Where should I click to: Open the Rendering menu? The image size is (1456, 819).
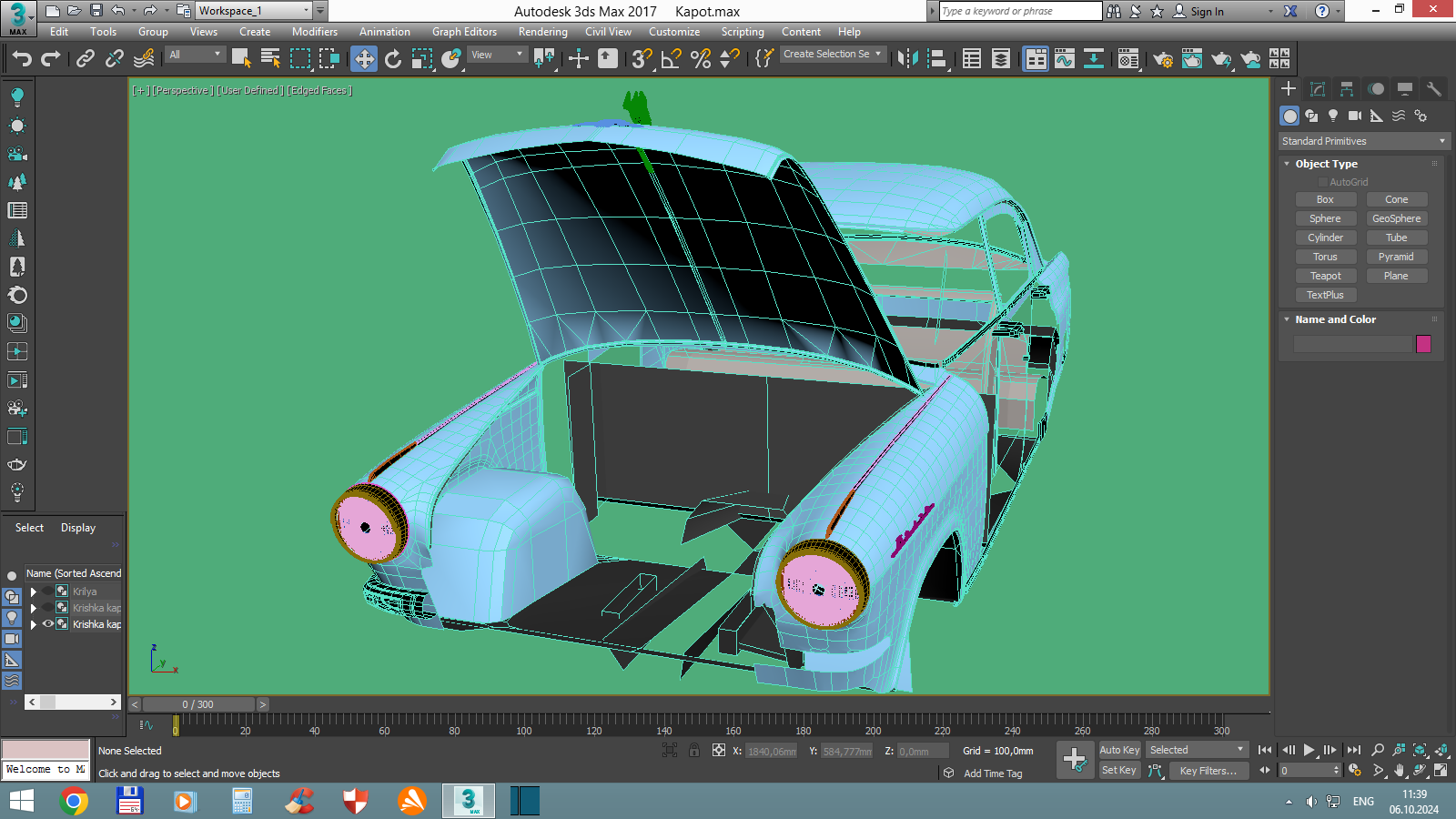(543, 32)
